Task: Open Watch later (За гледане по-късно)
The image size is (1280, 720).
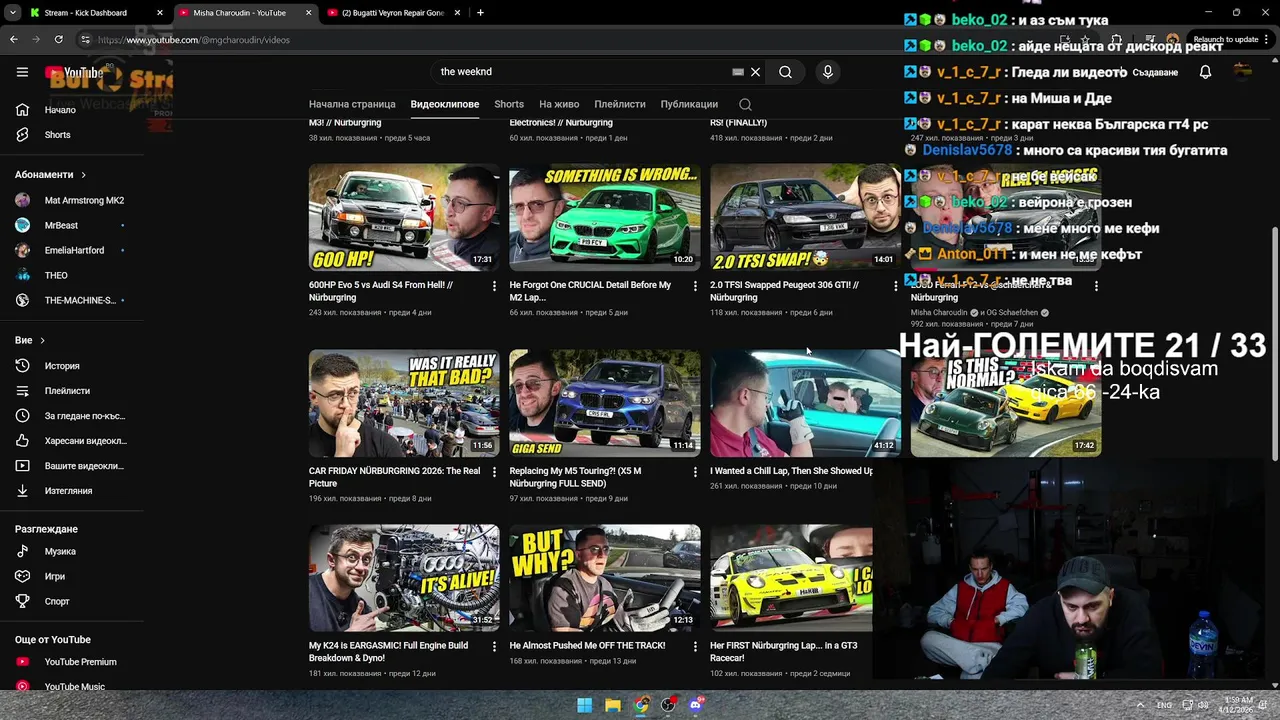Action: click(x=85, y=416)
